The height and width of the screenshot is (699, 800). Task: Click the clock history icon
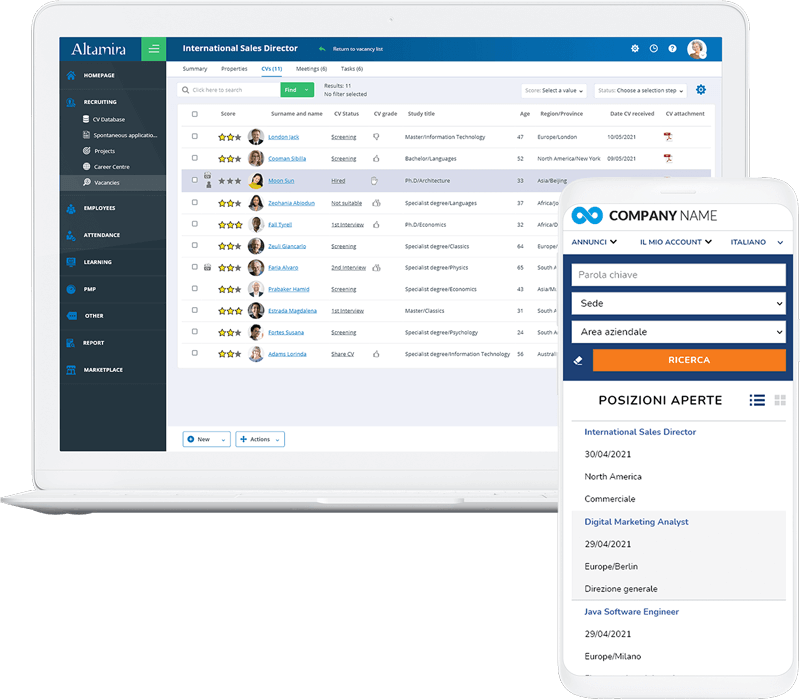[x=654, y=48]
